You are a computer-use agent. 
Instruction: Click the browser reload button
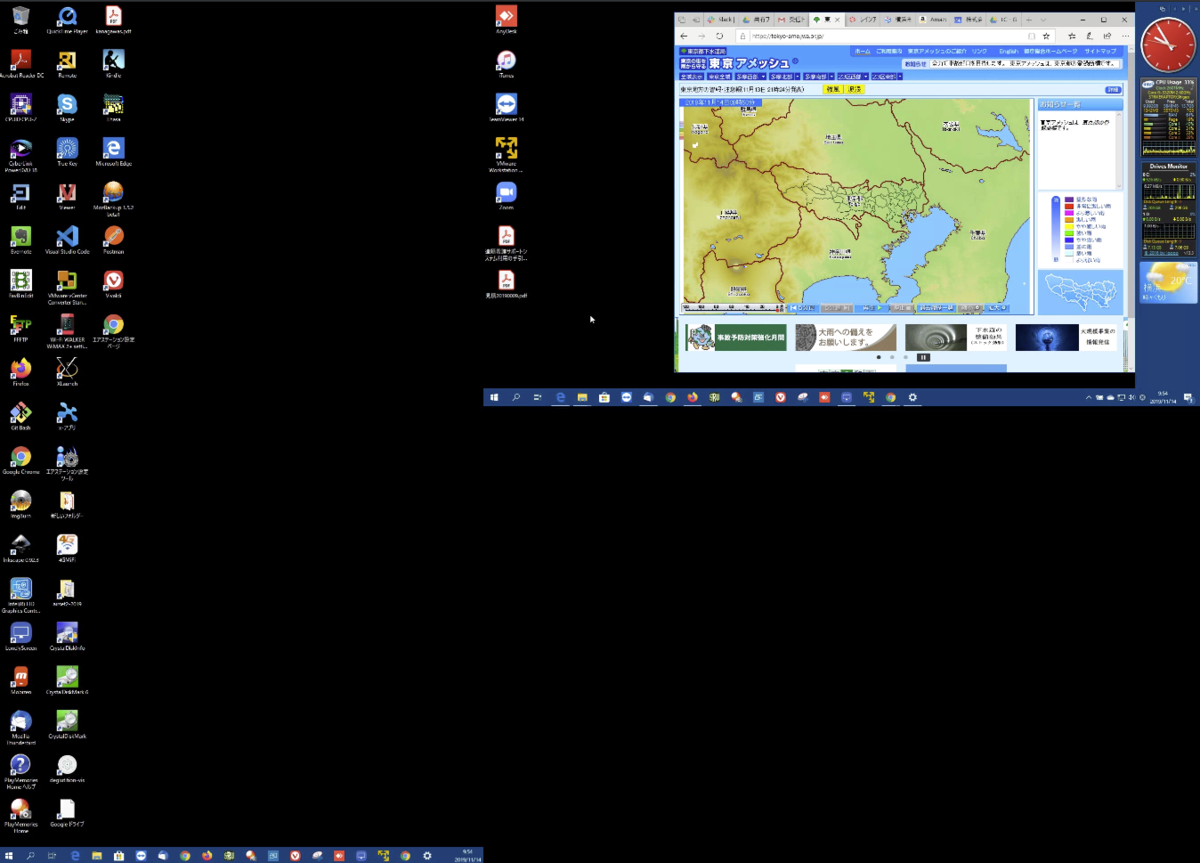pos(719,36)
